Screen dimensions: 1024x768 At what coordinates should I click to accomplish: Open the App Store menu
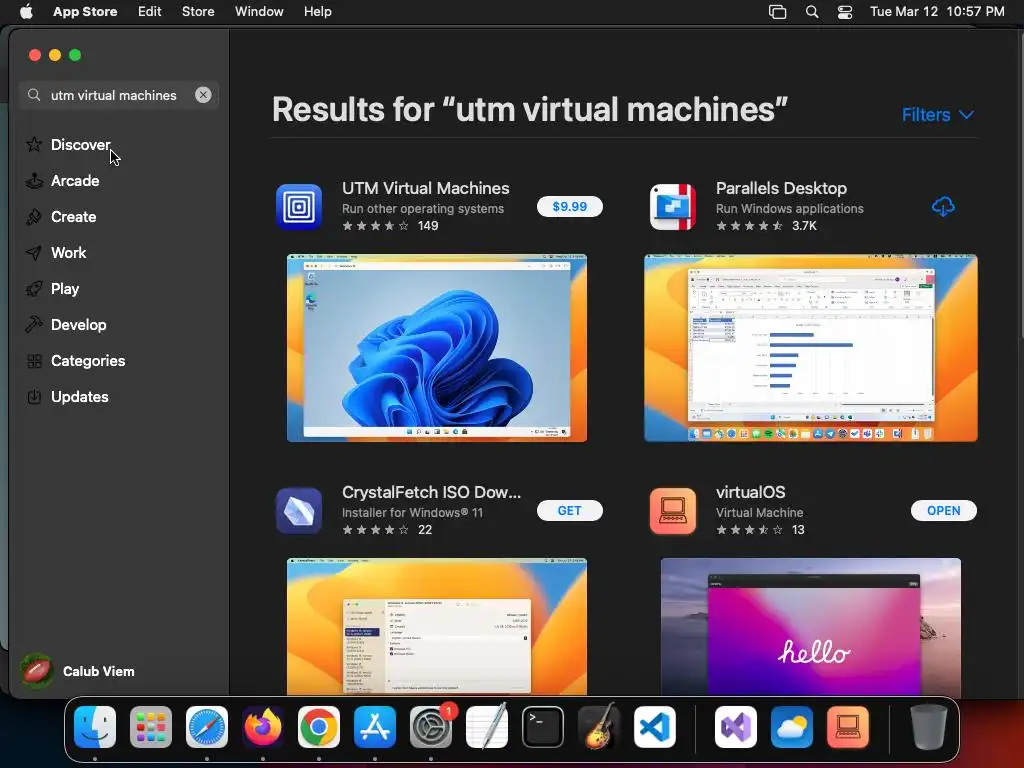point(85,12)
